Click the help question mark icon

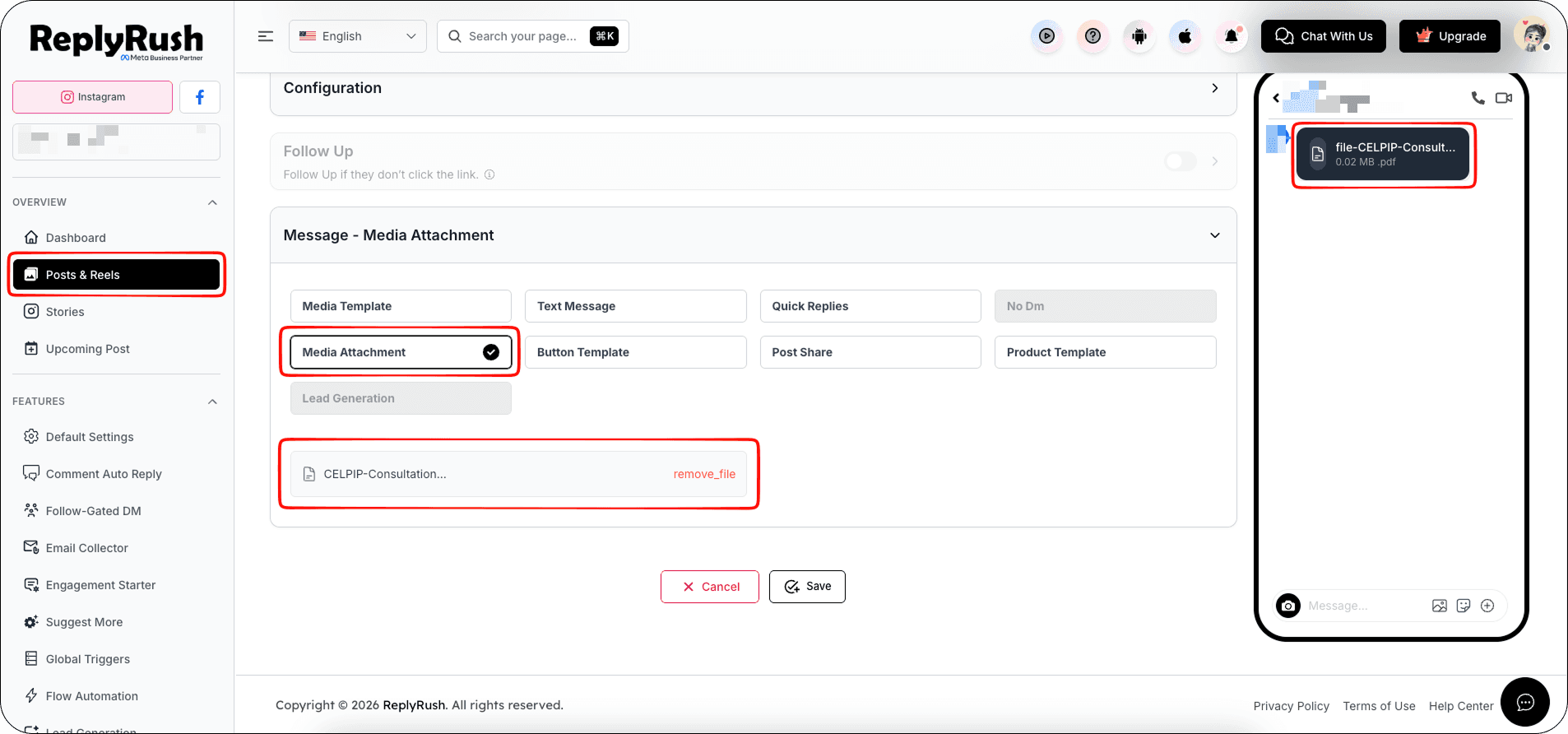(x=1092, y=36)
